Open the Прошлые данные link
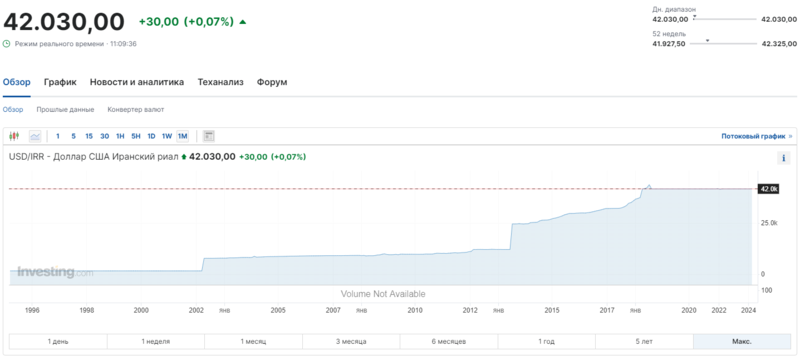800x361 pixels. (x=65, y=110)
